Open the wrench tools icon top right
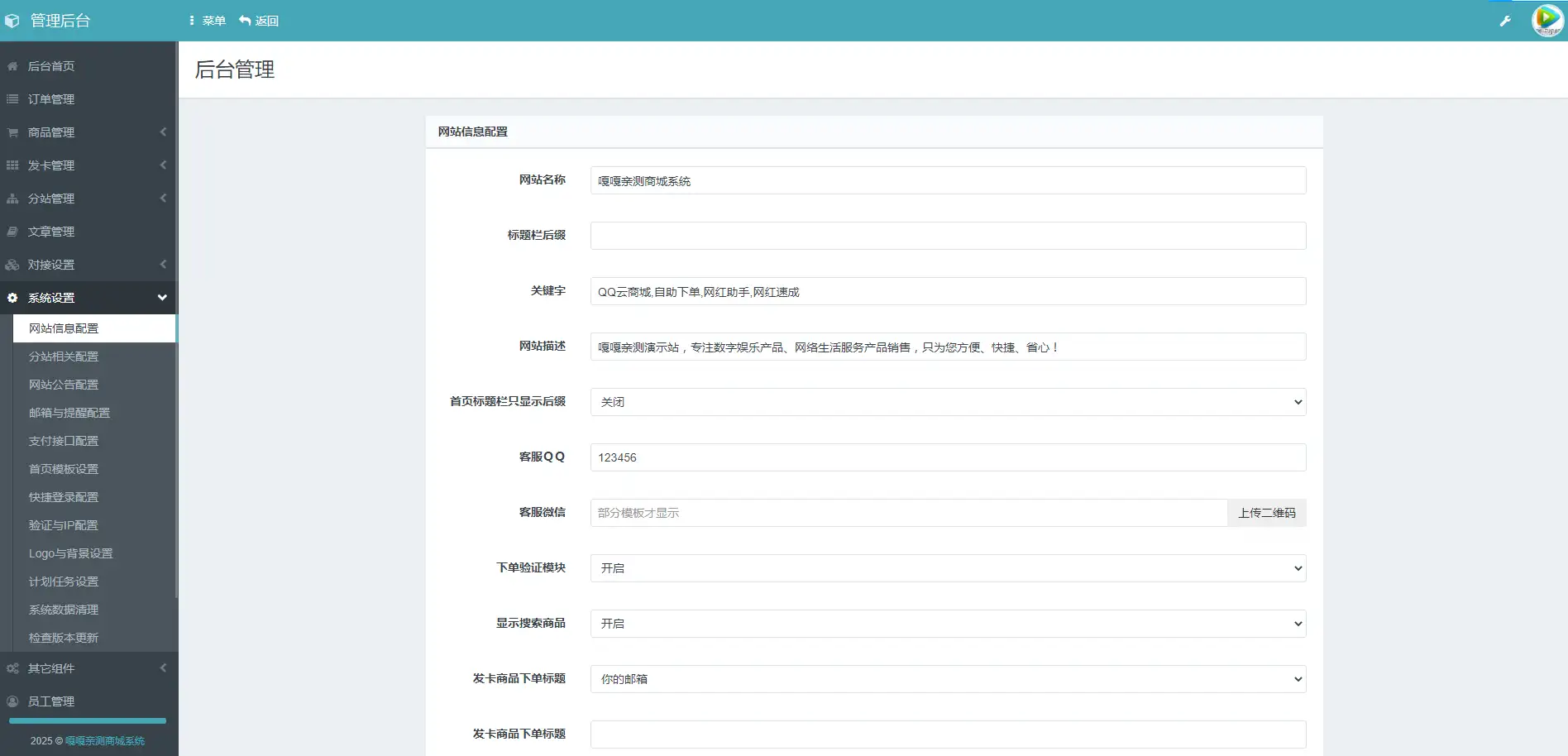This screenshot has width=1568, height=756. pyautogui.click(x=1506, y=21)
